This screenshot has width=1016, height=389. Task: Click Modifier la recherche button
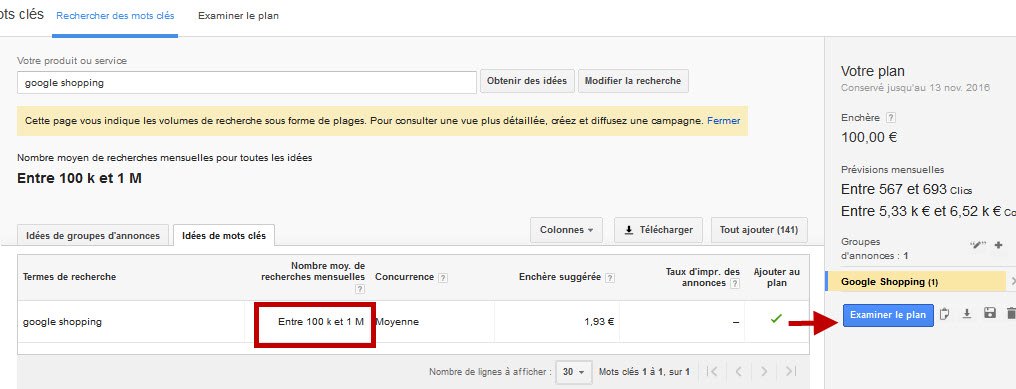pos(632,81)
